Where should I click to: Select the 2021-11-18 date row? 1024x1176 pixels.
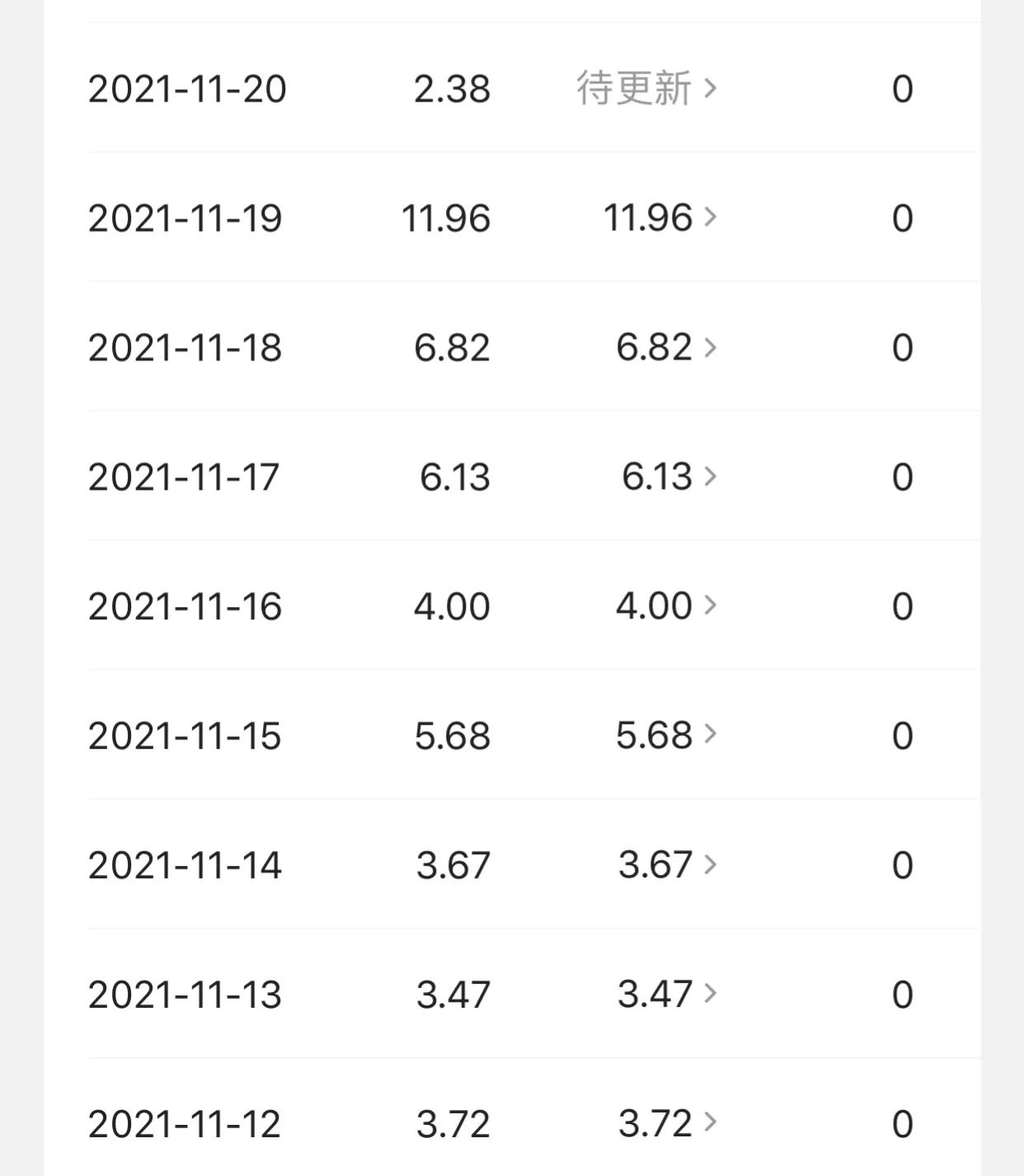pyautogui.click(x=185, y=347)
